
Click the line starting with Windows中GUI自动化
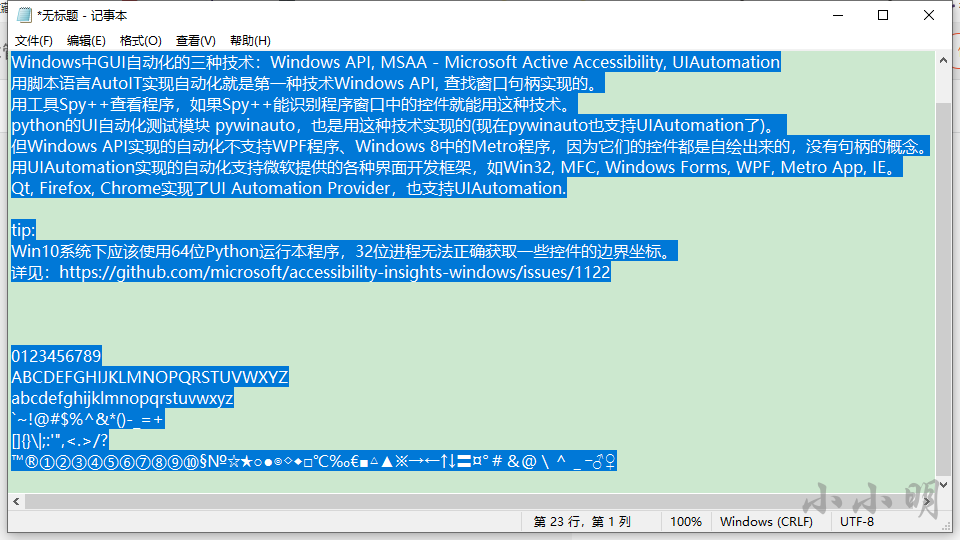(x=396, y=62)
